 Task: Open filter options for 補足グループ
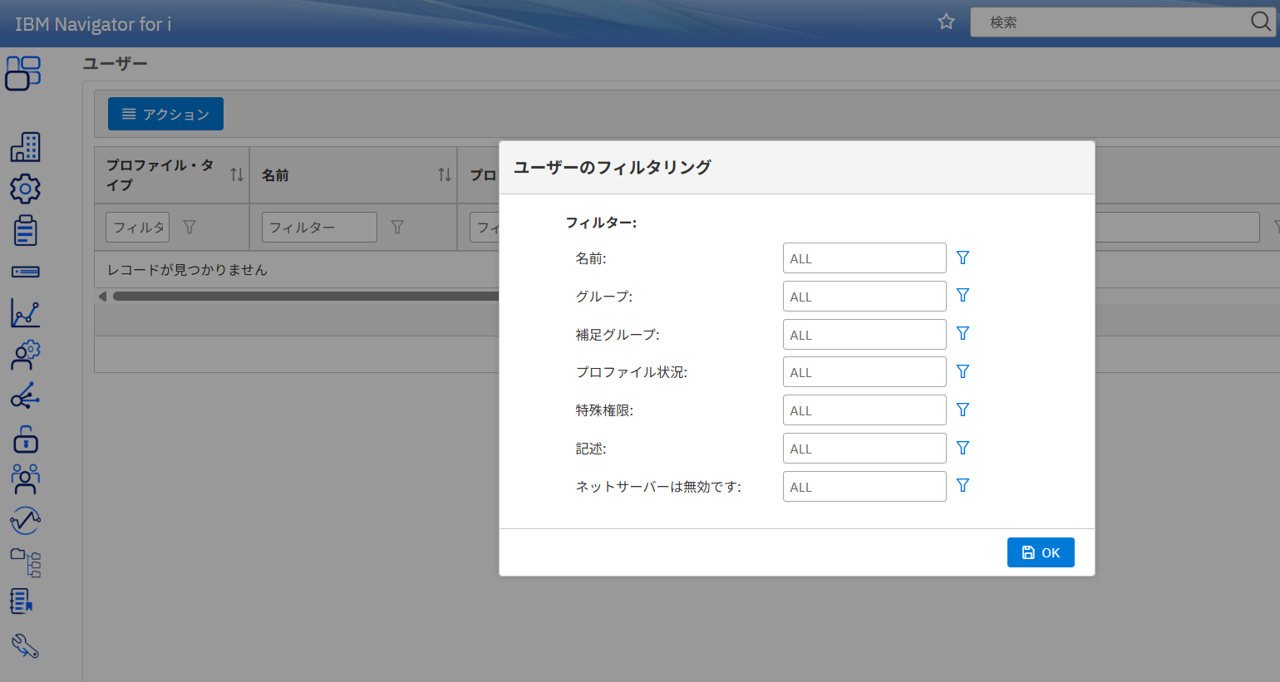[x=962, y=334]
